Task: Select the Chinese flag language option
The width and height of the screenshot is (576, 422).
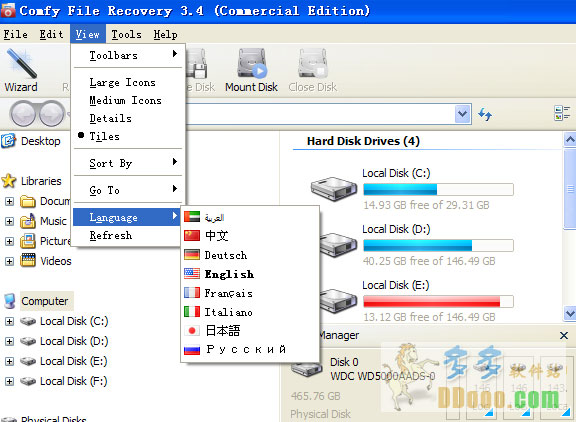Action: tap(192, 235)
